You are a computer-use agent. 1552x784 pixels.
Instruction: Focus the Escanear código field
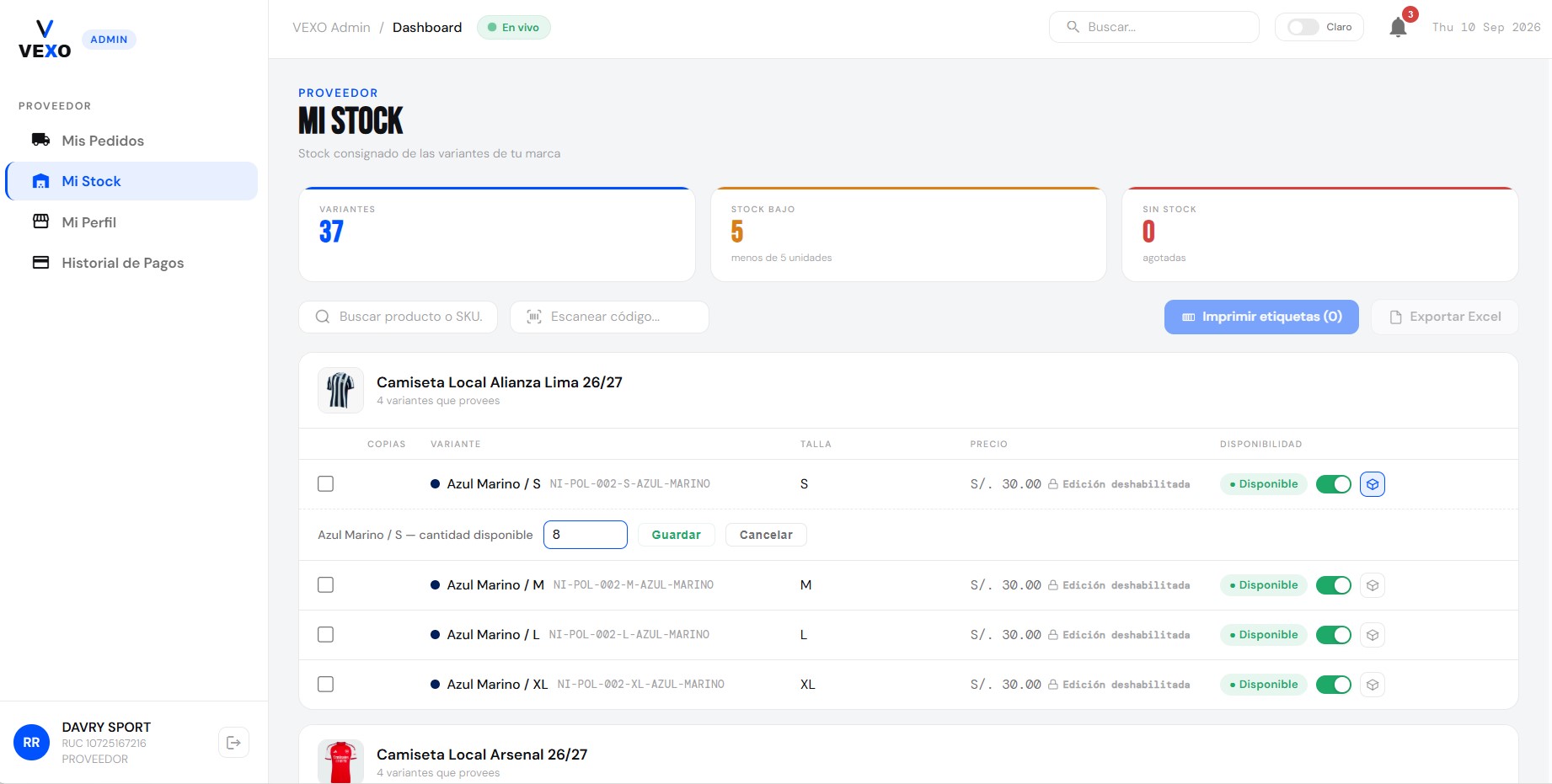609,317
